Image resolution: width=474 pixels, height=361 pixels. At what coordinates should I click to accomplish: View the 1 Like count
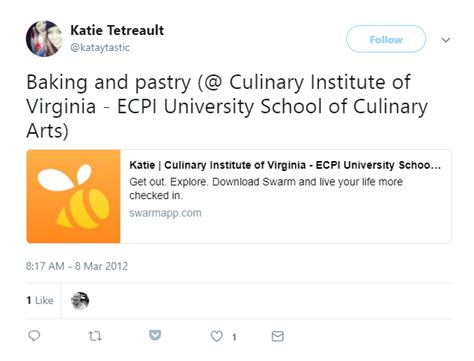(40, 300)
